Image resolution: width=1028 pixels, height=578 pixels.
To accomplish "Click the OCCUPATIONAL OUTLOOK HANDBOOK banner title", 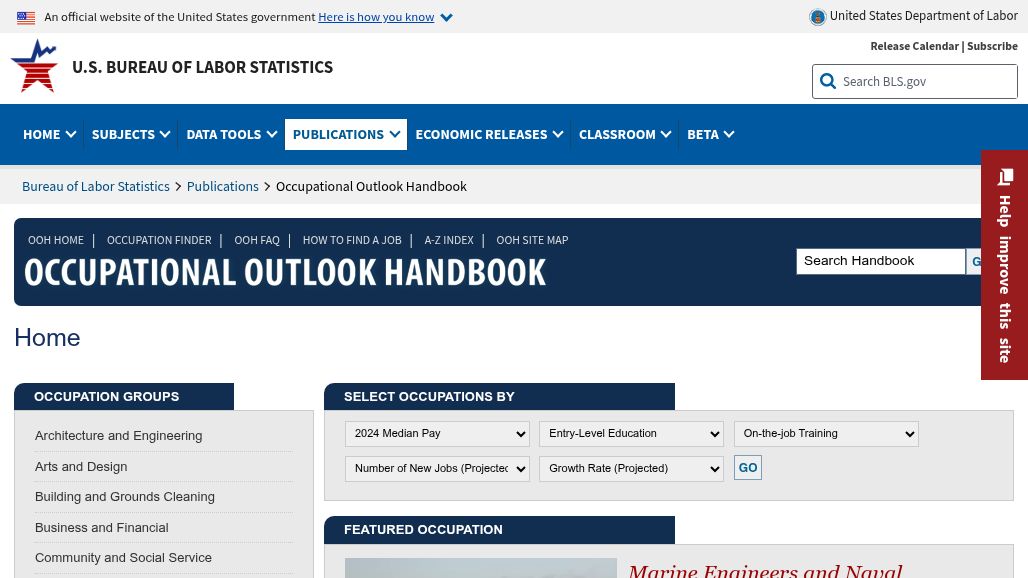I will point(285,273).
